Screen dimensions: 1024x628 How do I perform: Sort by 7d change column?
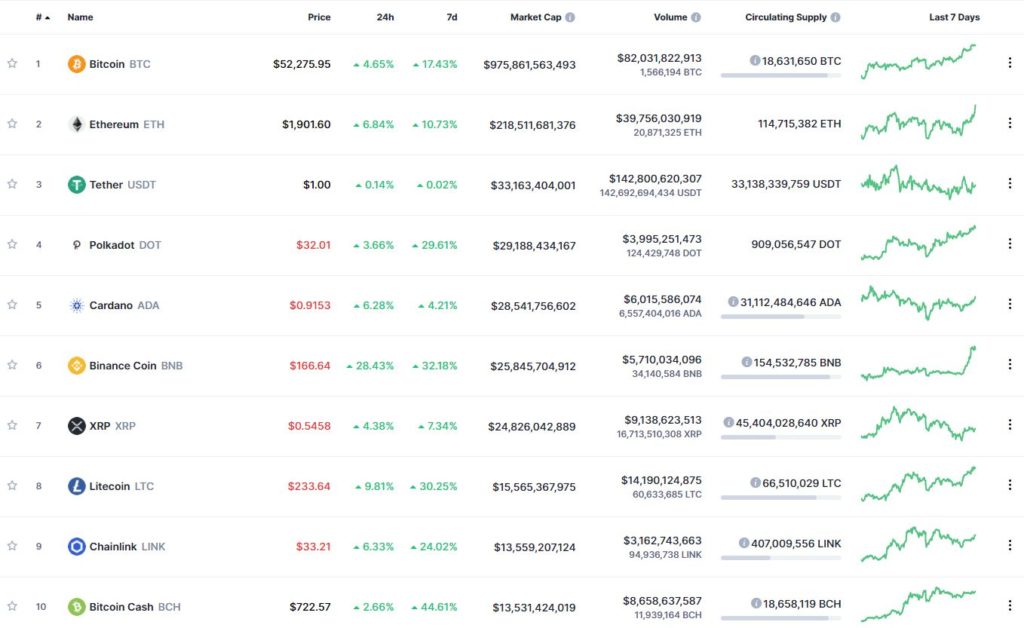(x=452, y=17)
